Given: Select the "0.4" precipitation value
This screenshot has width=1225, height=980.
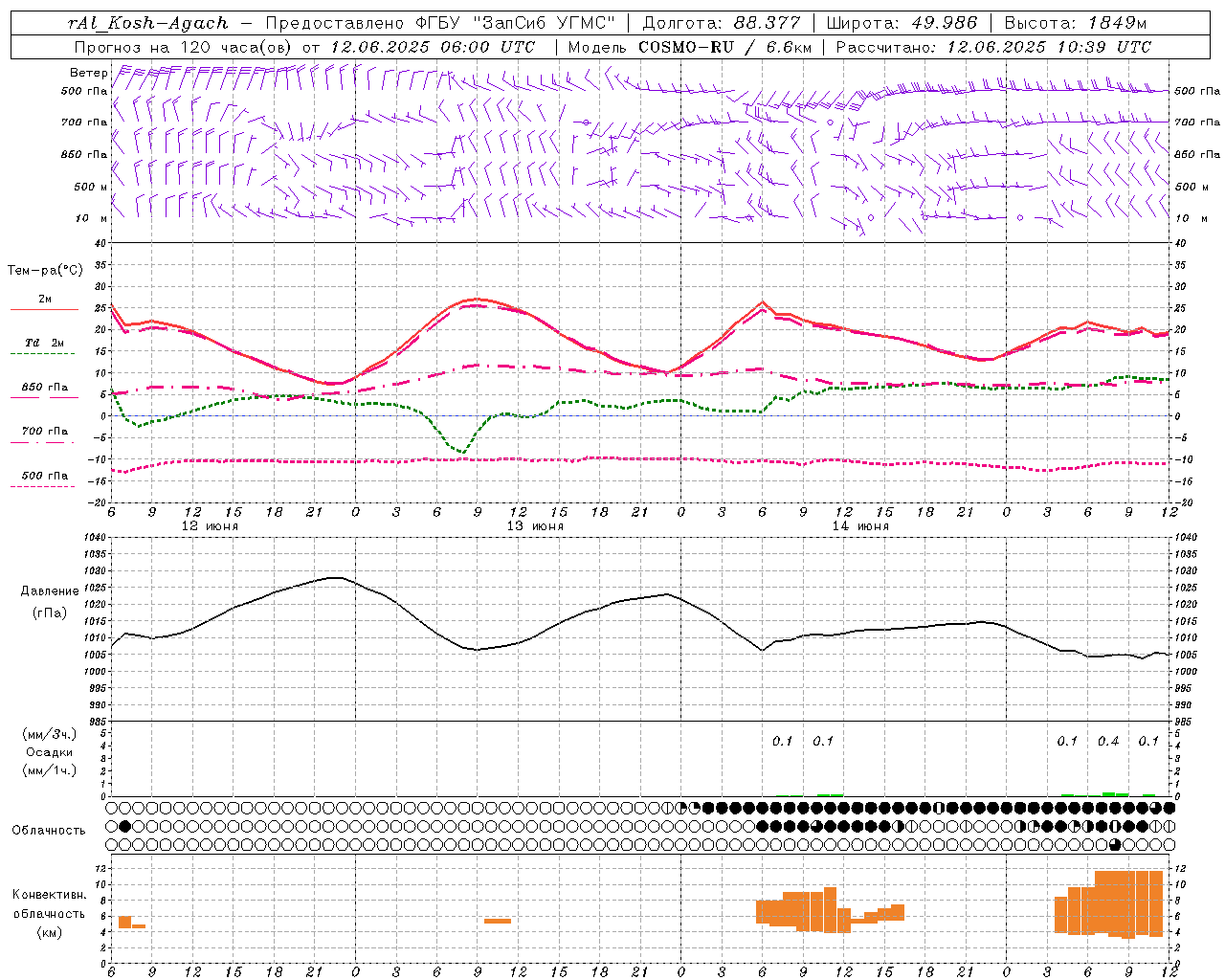Looking at the screenshot, I should tap(1108, 742).
